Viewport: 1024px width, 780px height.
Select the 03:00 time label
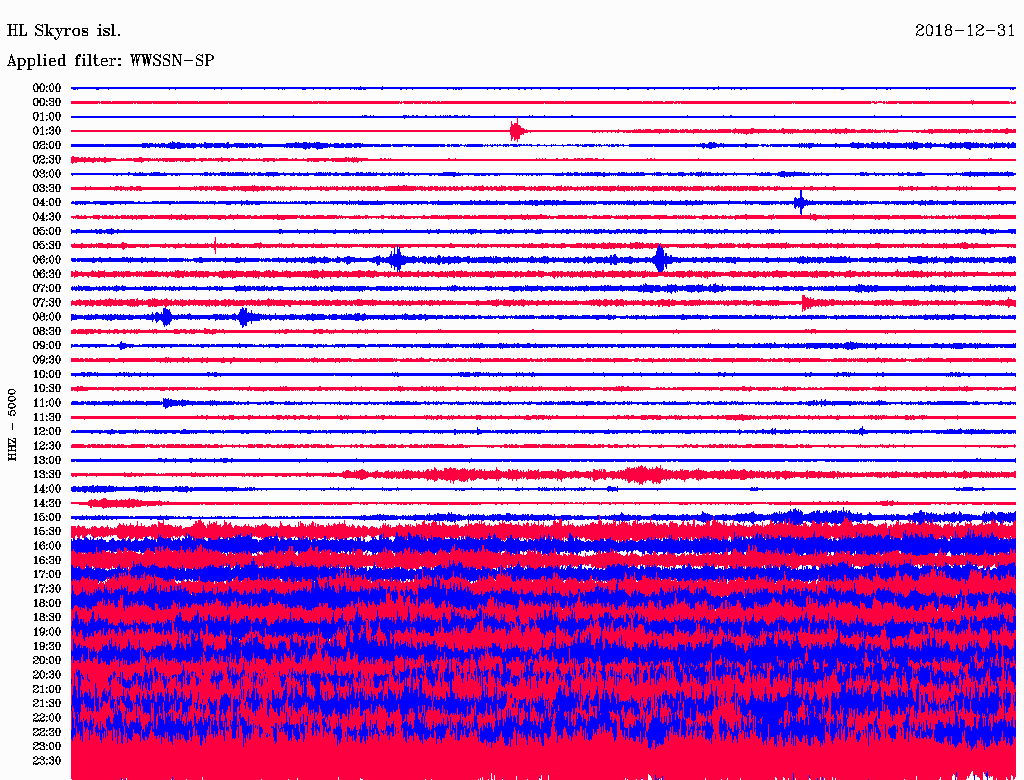[47, 174]
